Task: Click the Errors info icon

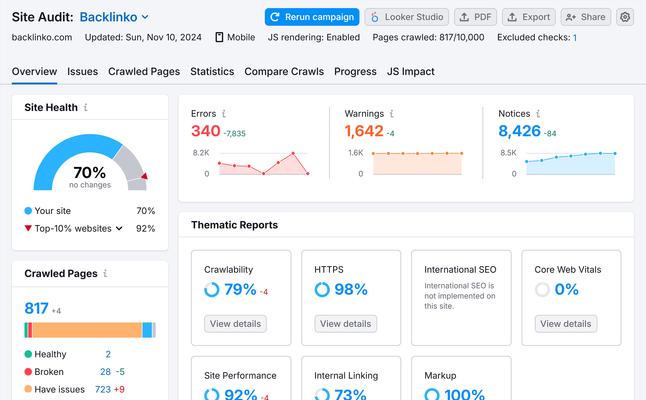Action: (x=224, y=113)
